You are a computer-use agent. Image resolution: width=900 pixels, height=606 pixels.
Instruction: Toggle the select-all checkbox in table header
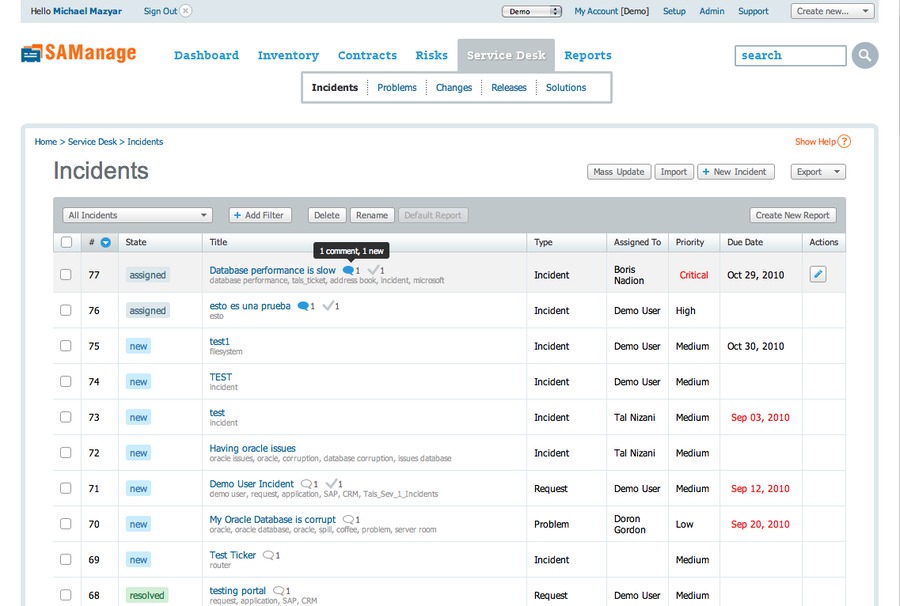coord(67,242)
